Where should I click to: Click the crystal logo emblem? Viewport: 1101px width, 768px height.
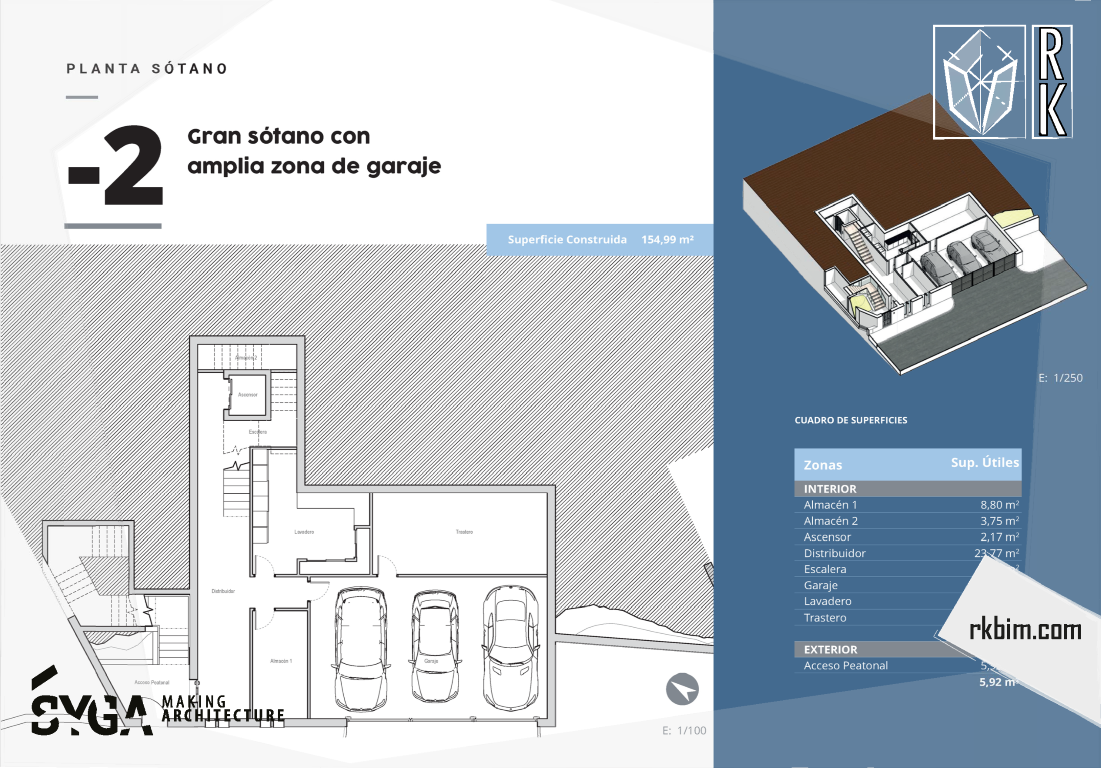979,82
